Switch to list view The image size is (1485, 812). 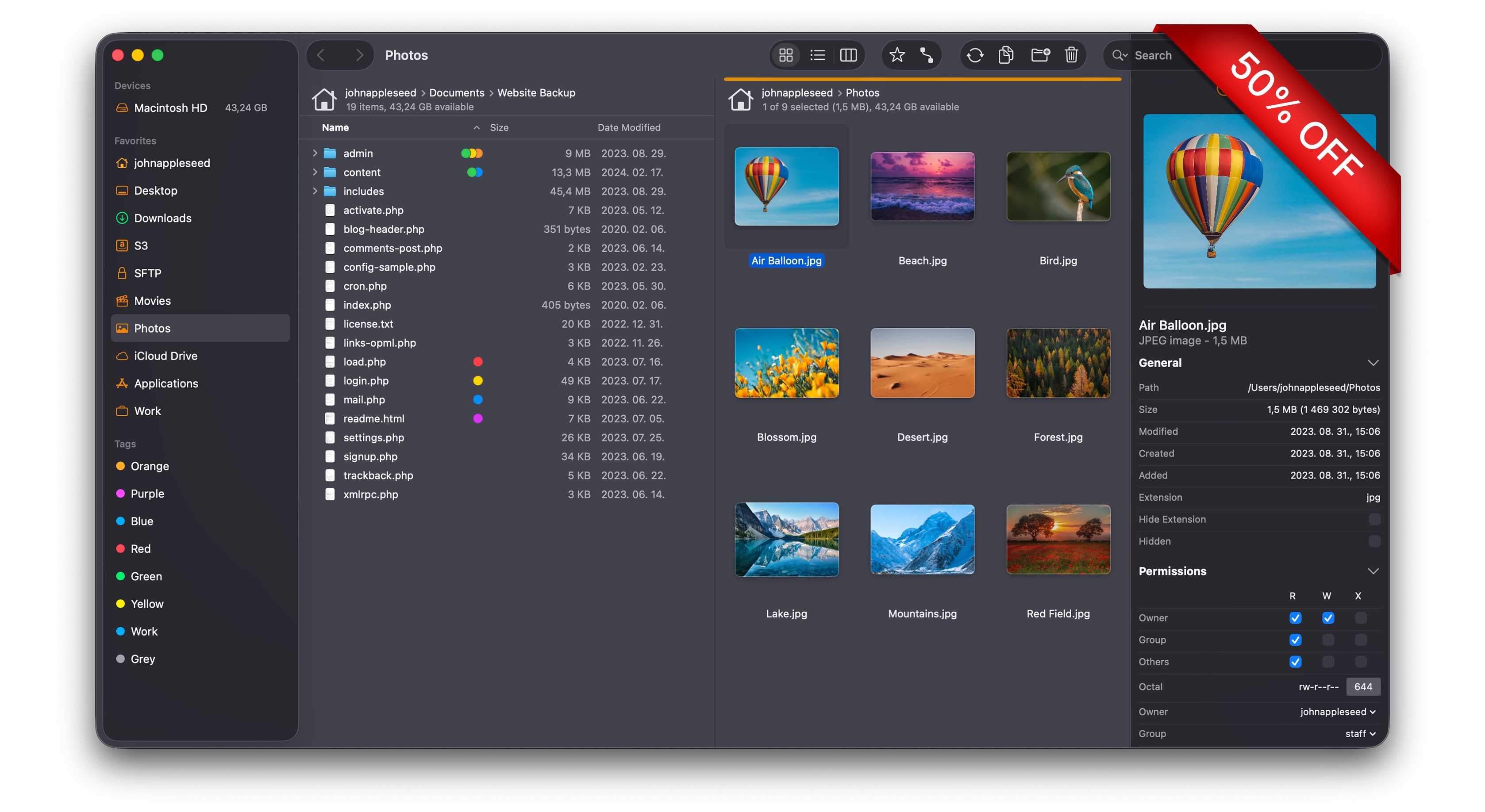(x=817, y=55)
